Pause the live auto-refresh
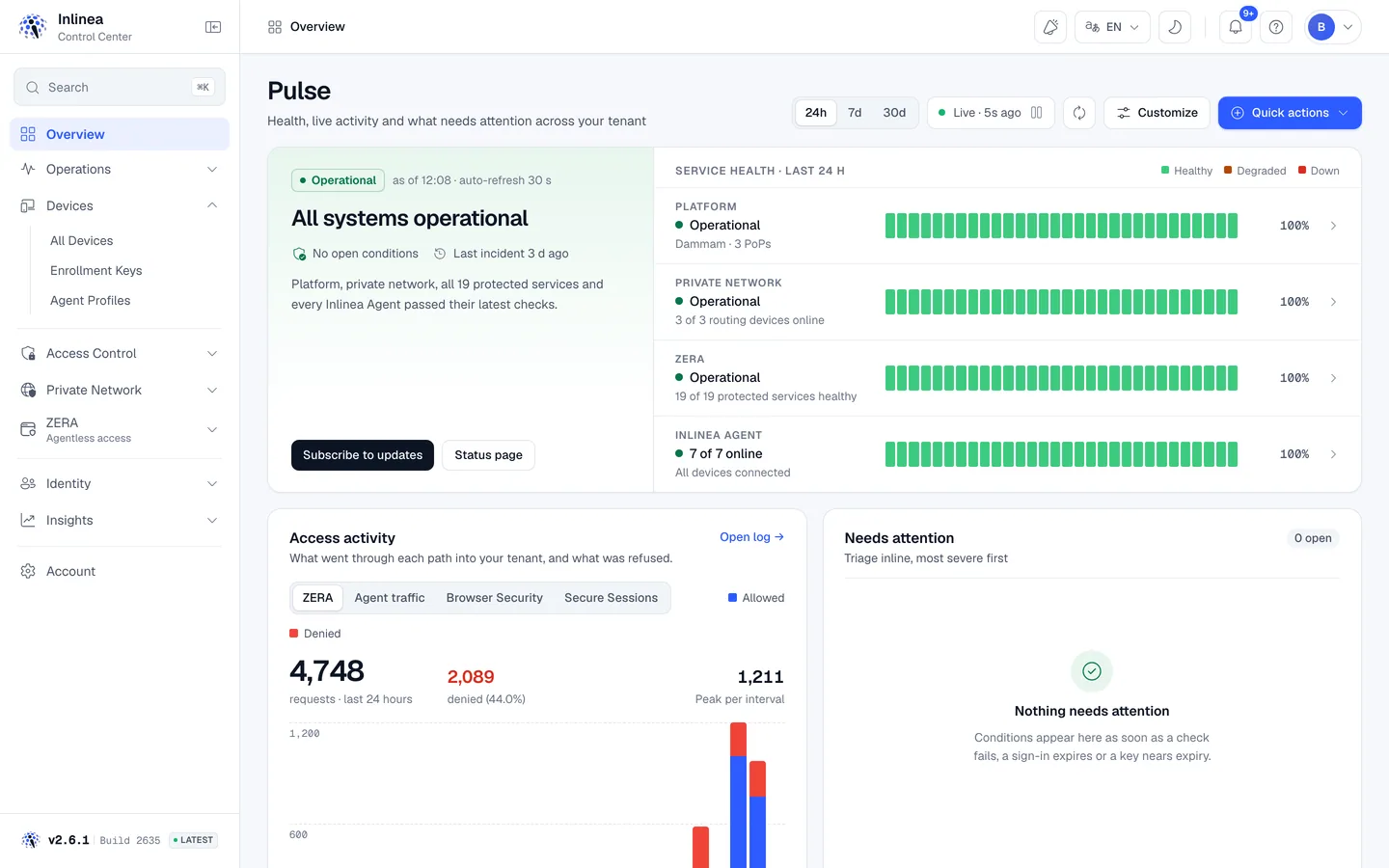The image size is (1389, 868). 1037,113
